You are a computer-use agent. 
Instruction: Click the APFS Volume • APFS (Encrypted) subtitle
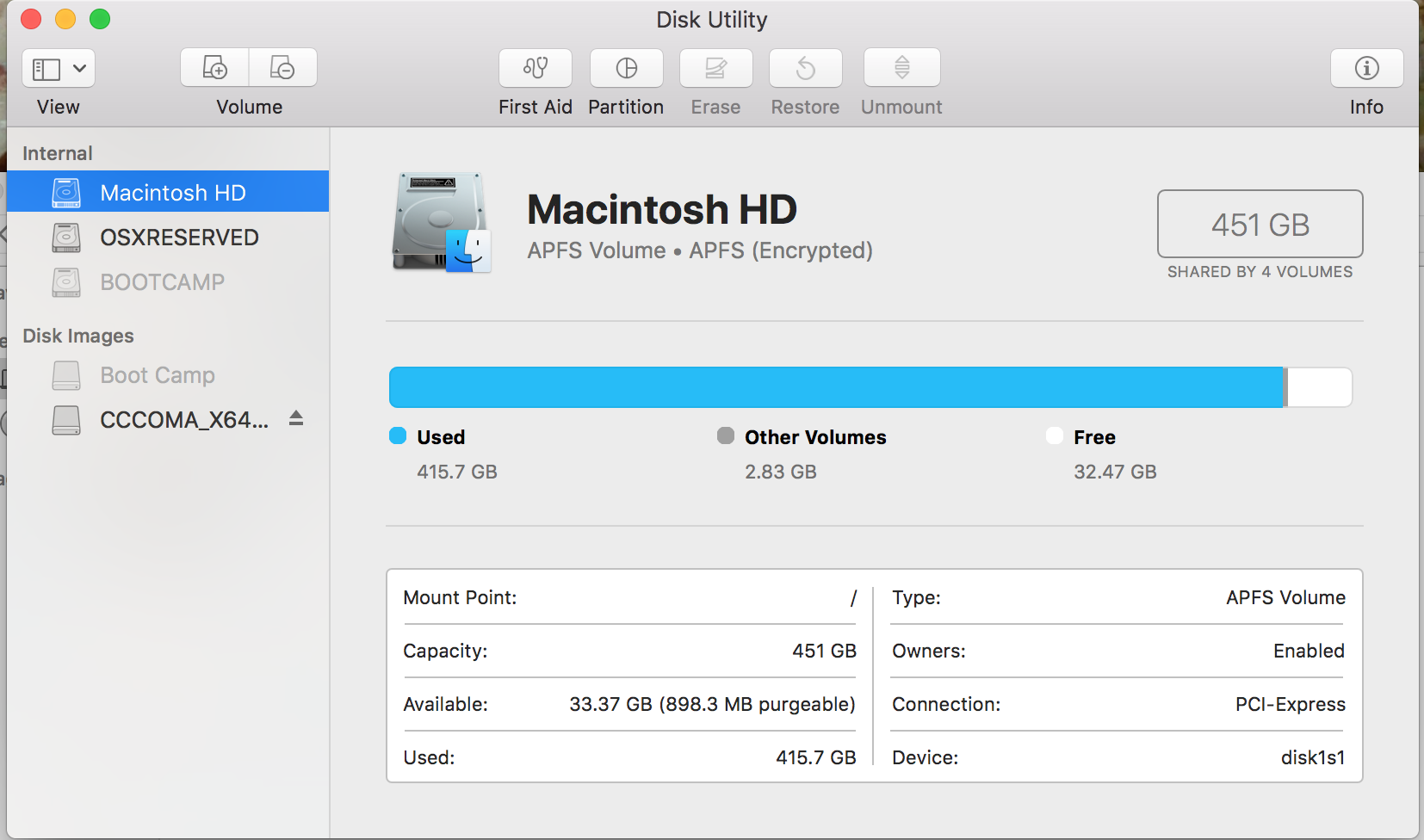700,250
